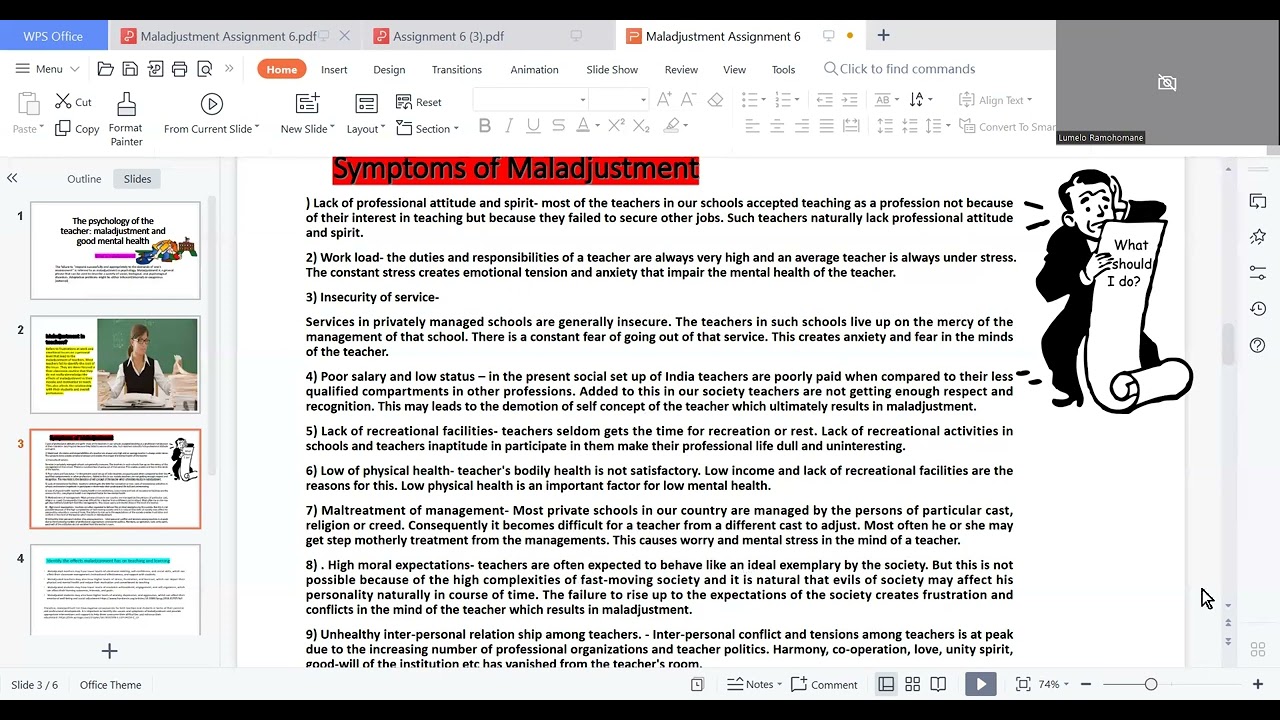This screenshot has width=1280, height=720.
Task: Add new slide plus button in panel
Action: click(109, 652)
